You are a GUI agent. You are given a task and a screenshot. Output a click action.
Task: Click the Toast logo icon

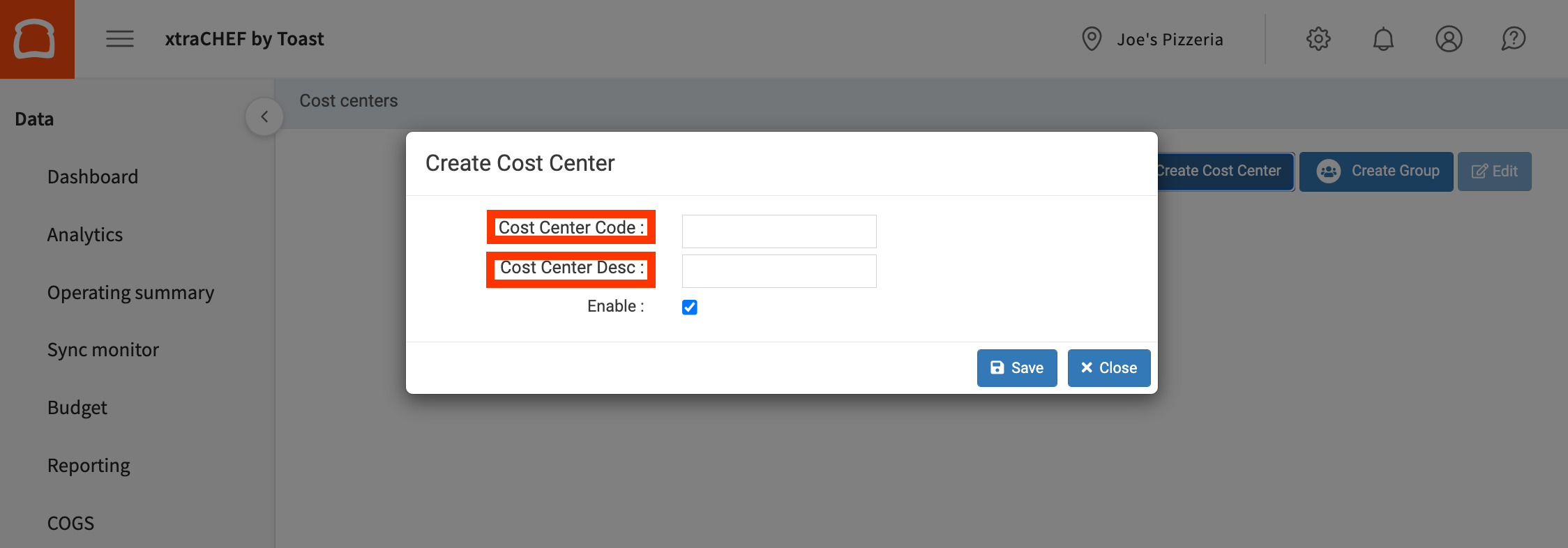(35, 39)
